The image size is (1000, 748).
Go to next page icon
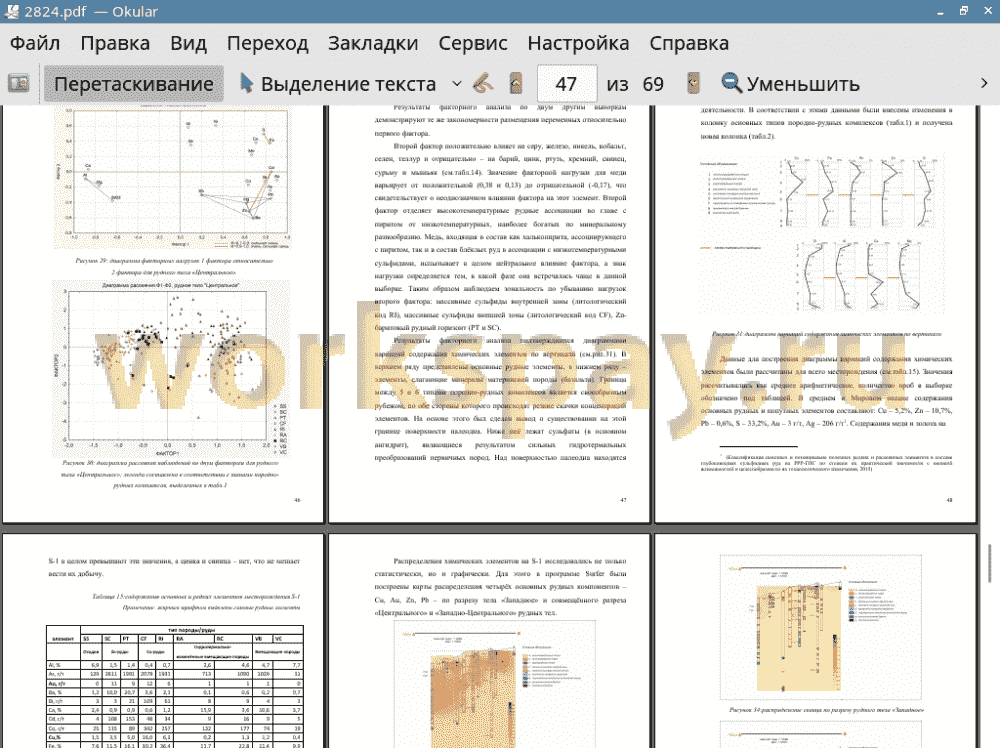(693, 84)
